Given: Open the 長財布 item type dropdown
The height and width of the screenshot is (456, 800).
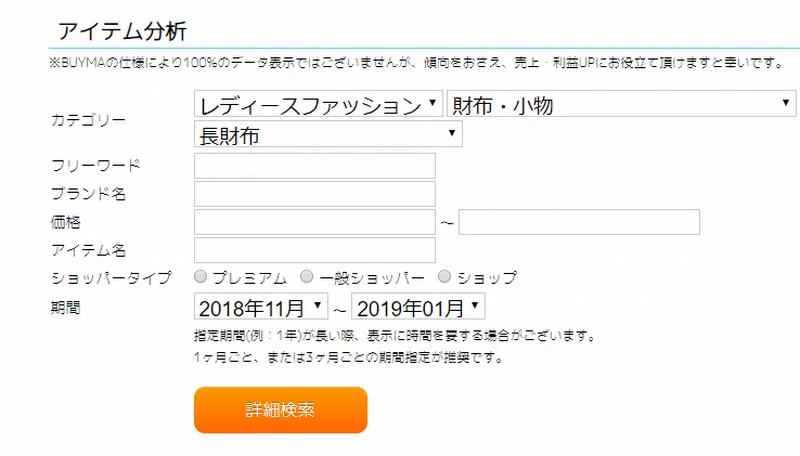Looking at the screenshot, I should [x=328, y=134].
